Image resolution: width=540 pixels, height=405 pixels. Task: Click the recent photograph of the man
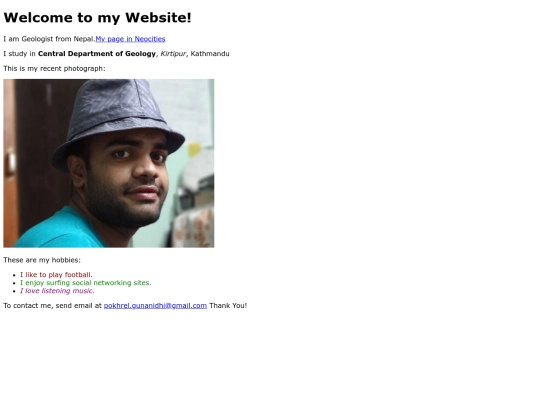109,163
